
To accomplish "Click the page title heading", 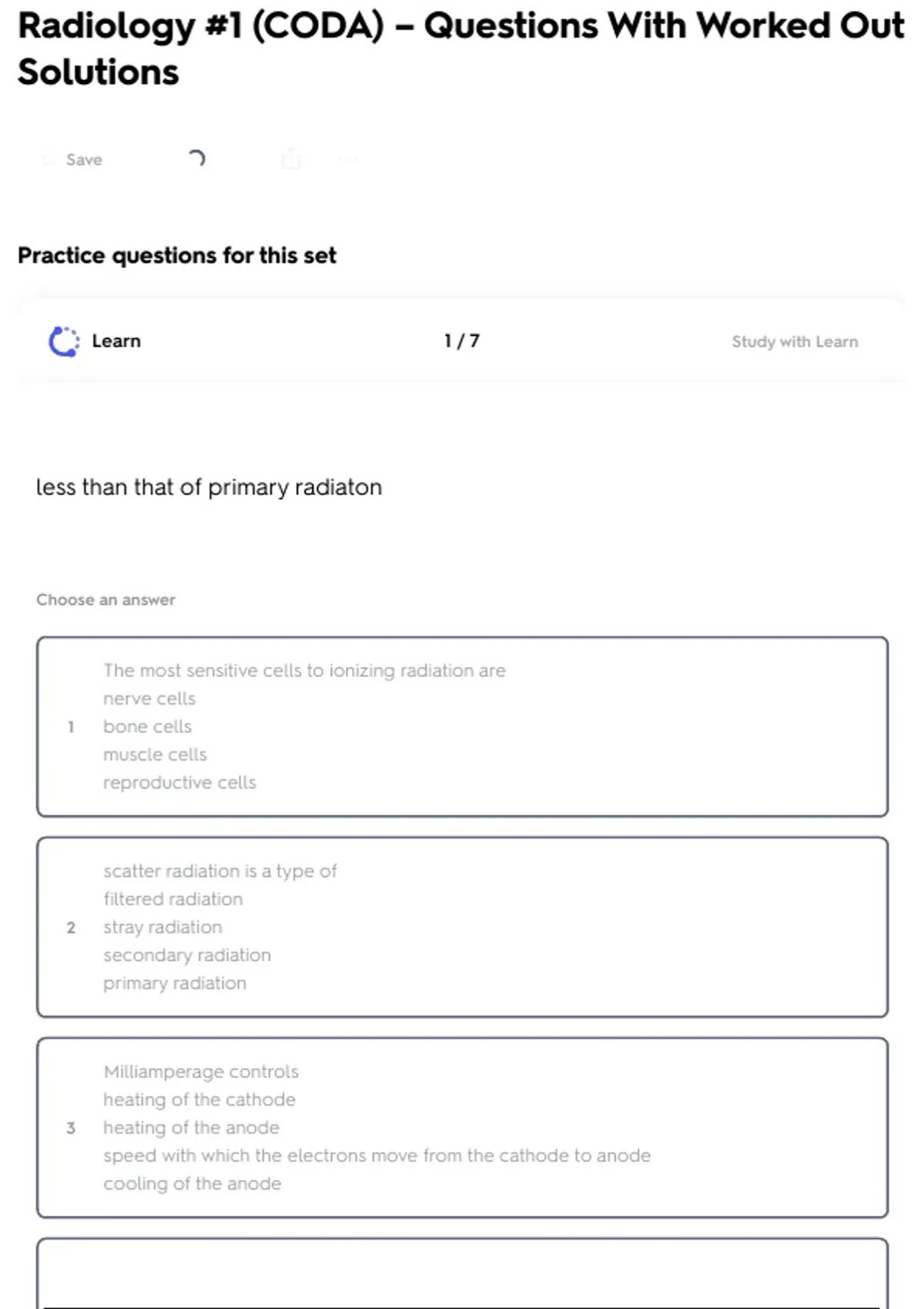I will 460,49.
